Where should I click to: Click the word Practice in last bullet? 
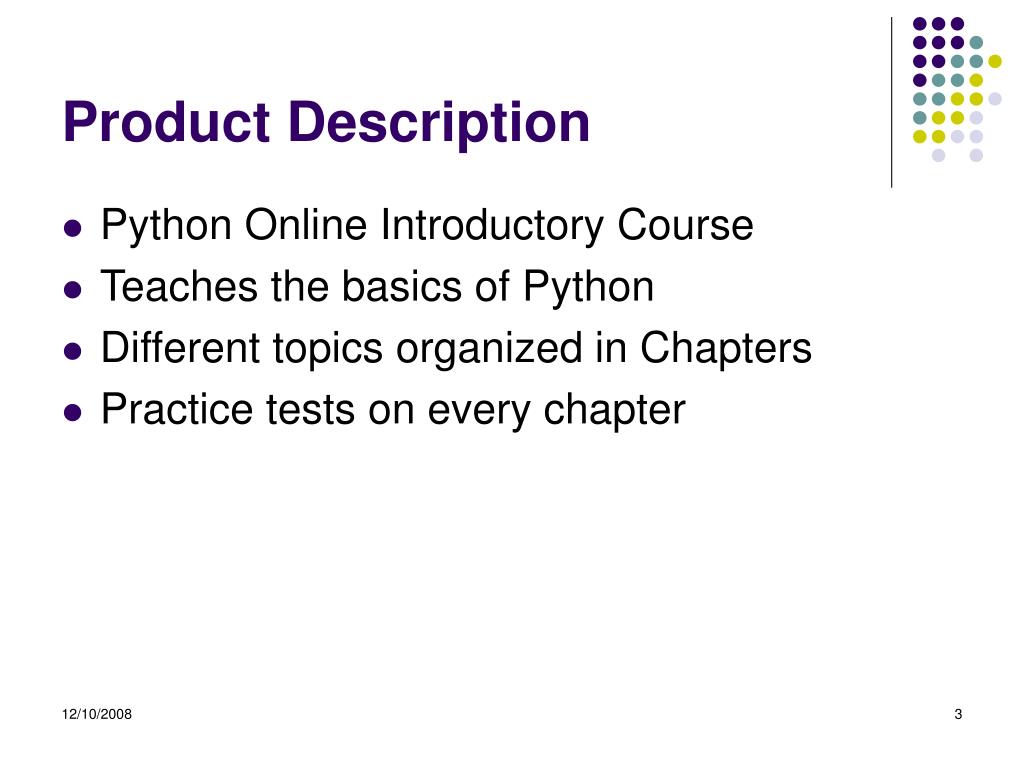click(177, 409)
